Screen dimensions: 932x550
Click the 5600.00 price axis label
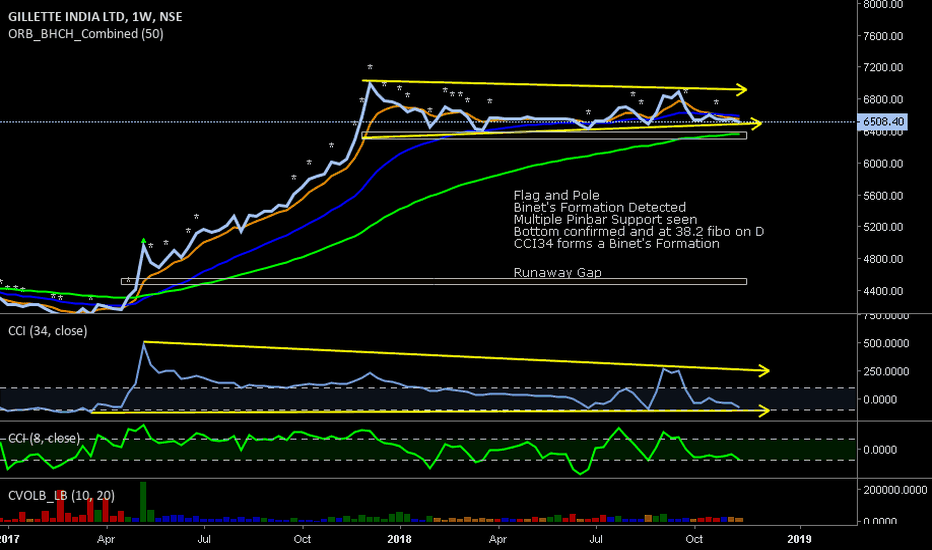883,196
